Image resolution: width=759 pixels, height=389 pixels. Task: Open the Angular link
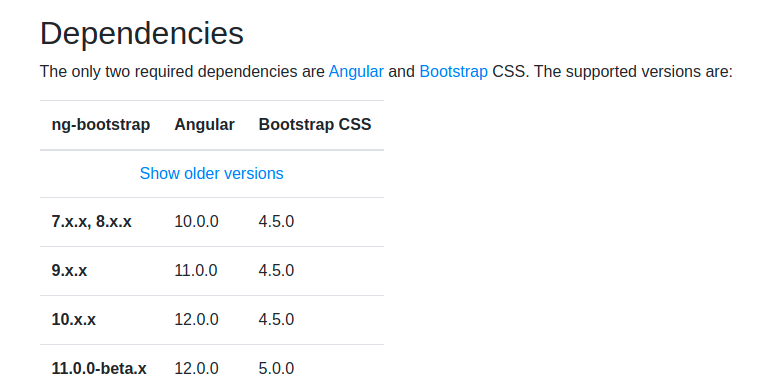click(356, 72)
